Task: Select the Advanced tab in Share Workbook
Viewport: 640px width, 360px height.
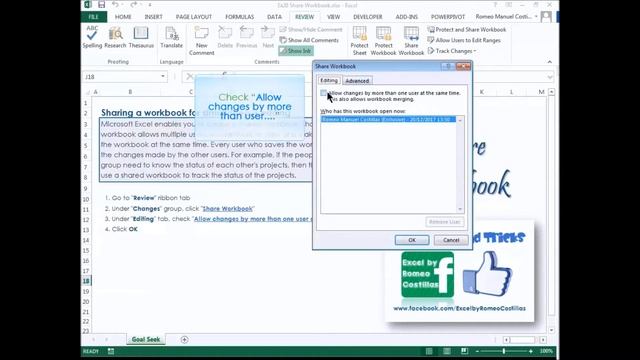Action: (x=357, y=81)
